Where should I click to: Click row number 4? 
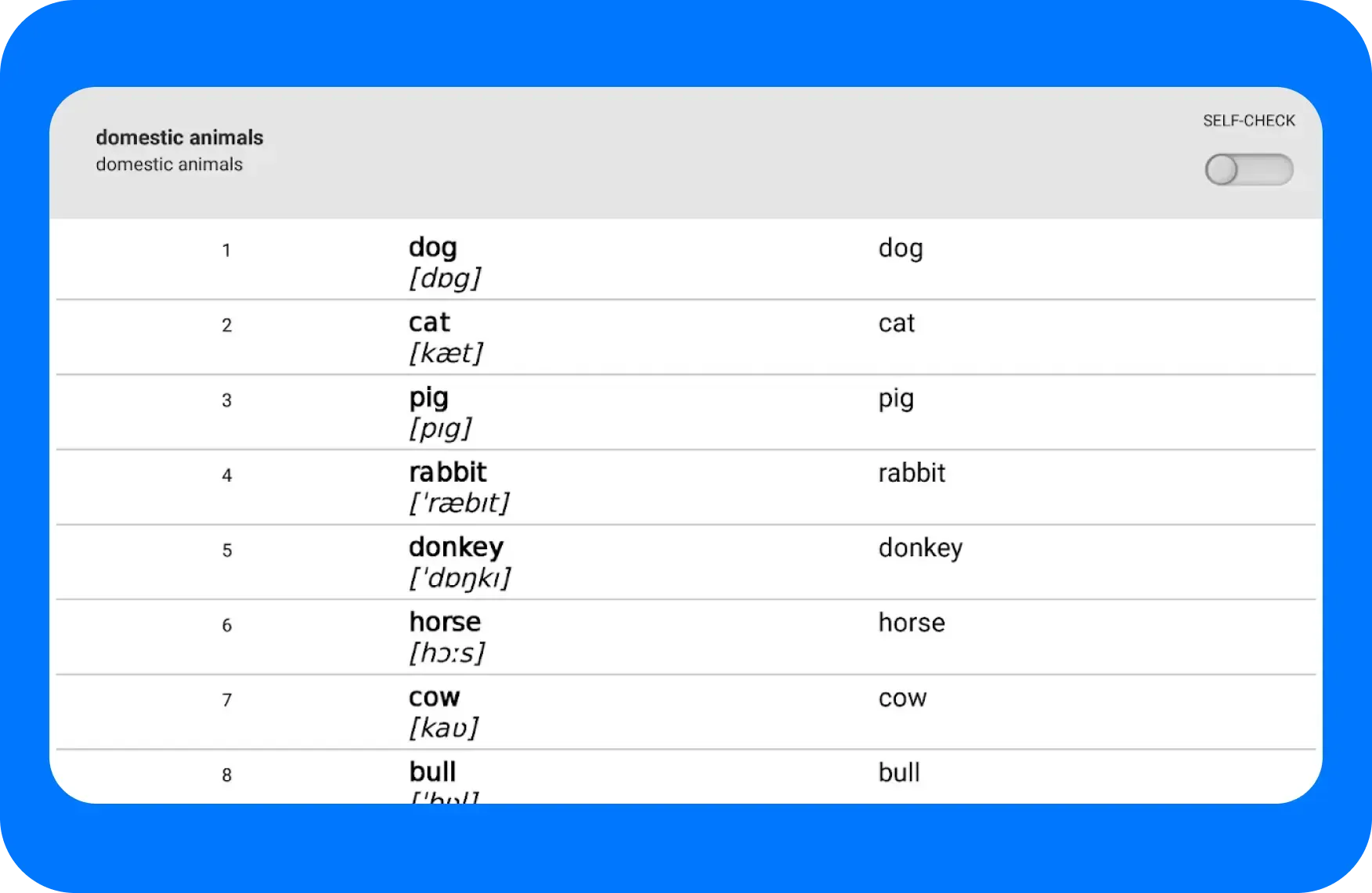226,475
